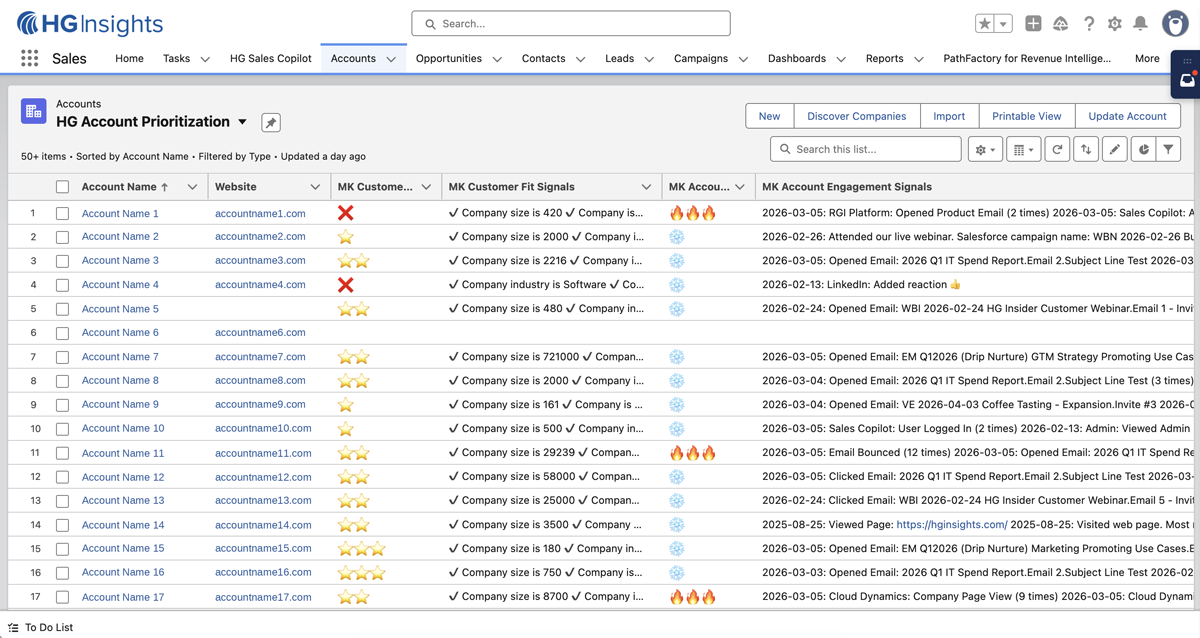Edit list inline with pencil icon

click(x=1114, y=150)
